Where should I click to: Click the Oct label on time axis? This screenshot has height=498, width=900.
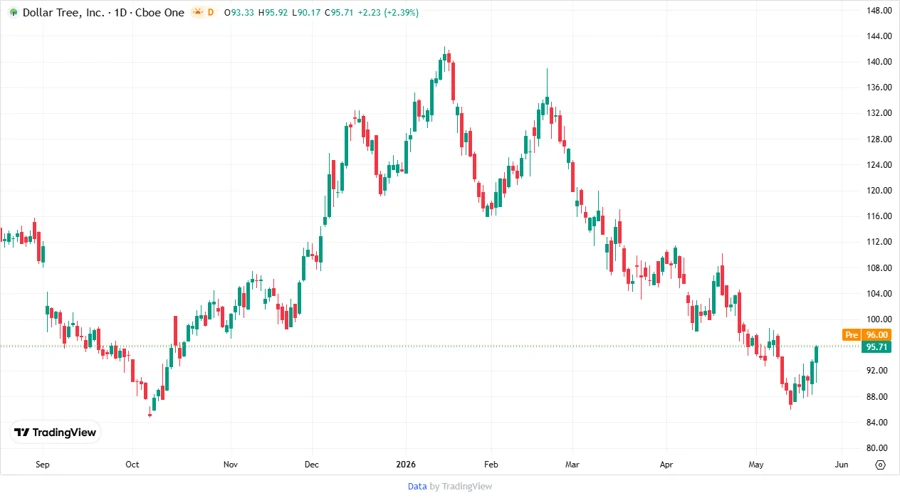click(132, 464)
